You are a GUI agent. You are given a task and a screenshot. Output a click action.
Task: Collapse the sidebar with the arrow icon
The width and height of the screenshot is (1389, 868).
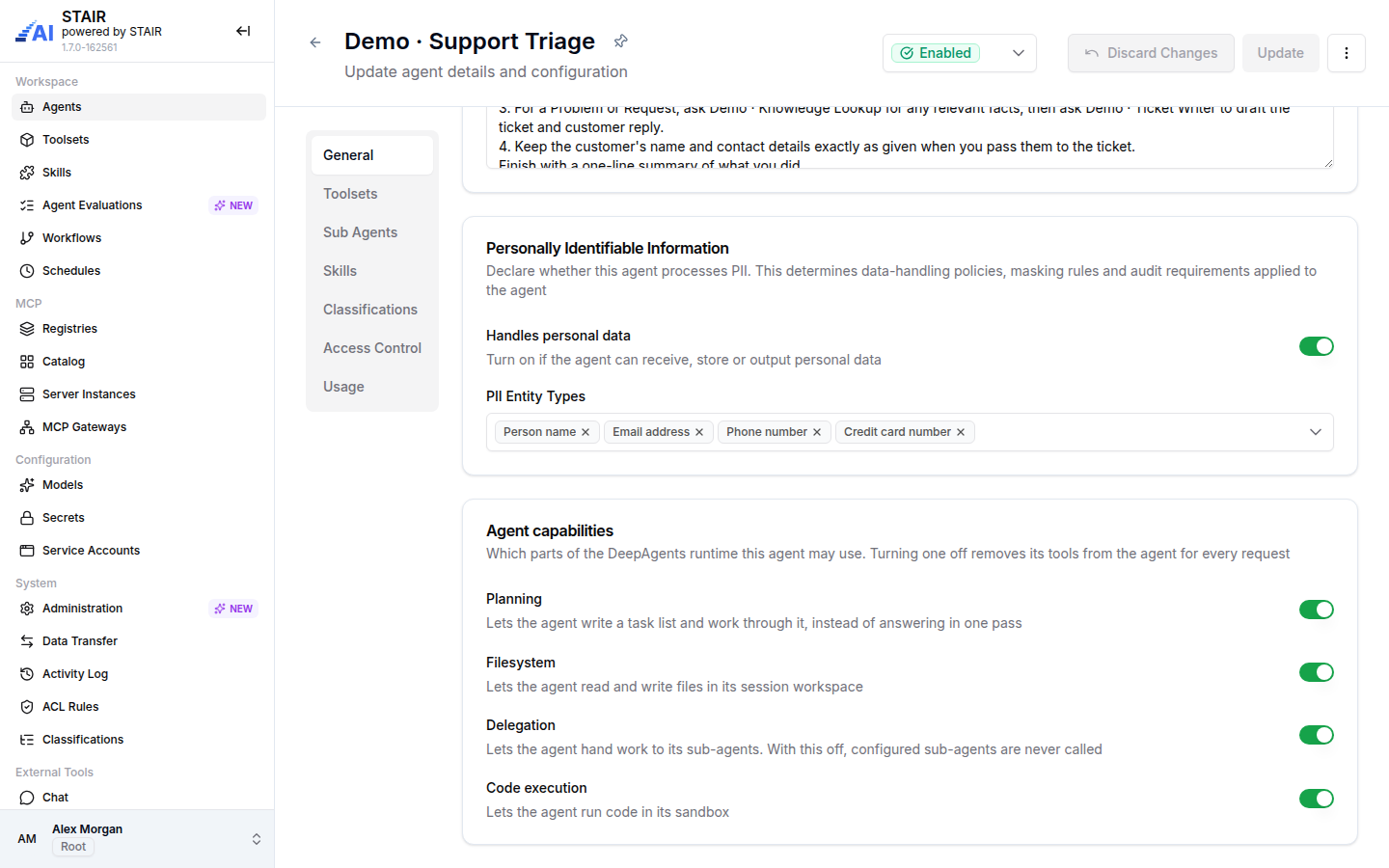point(243,31)
